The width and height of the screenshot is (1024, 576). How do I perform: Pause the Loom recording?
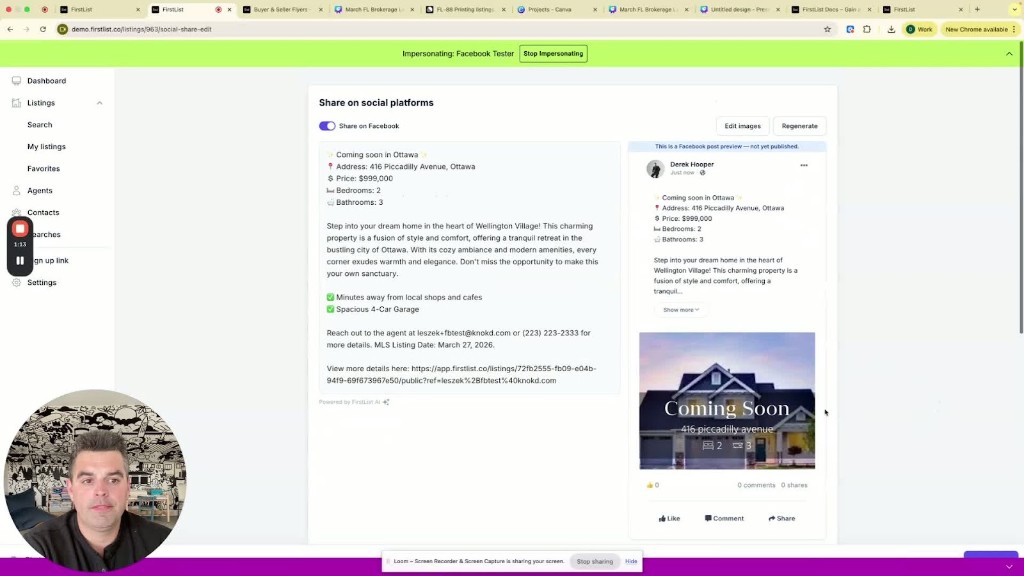point(19,259)
